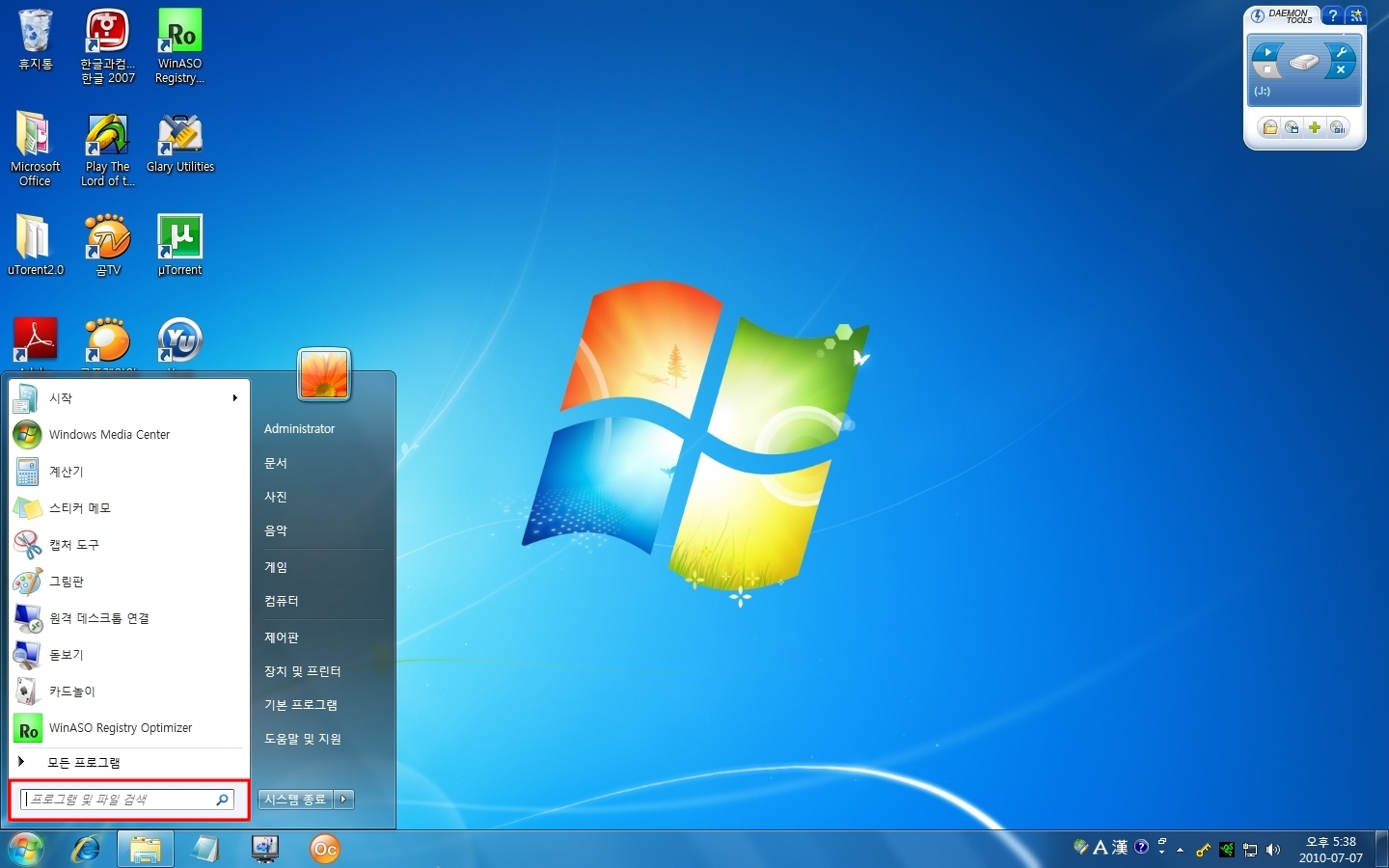The height and width of the screenshot is (868, 1389).
Task: Open the WinASO Registry desktop shortcut
Action: pos(179,45)
